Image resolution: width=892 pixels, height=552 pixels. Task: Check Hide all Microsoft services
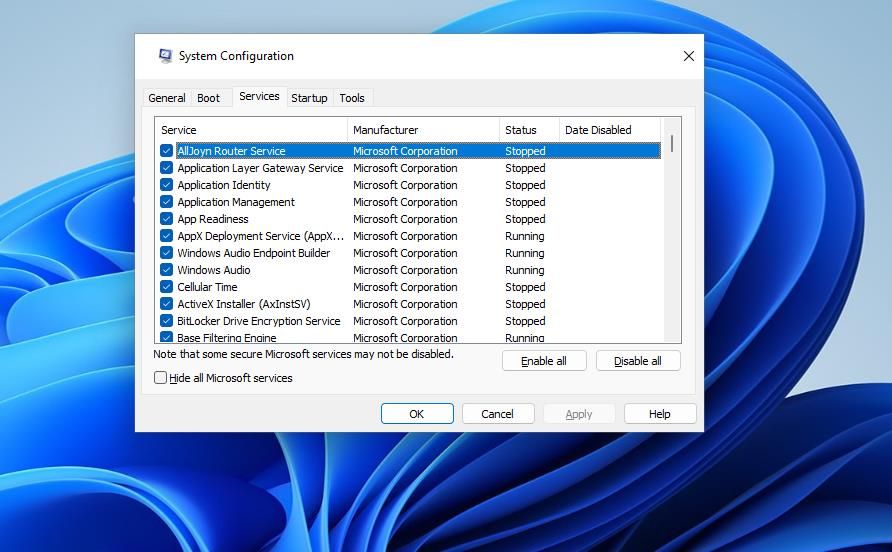pos(161,378)
